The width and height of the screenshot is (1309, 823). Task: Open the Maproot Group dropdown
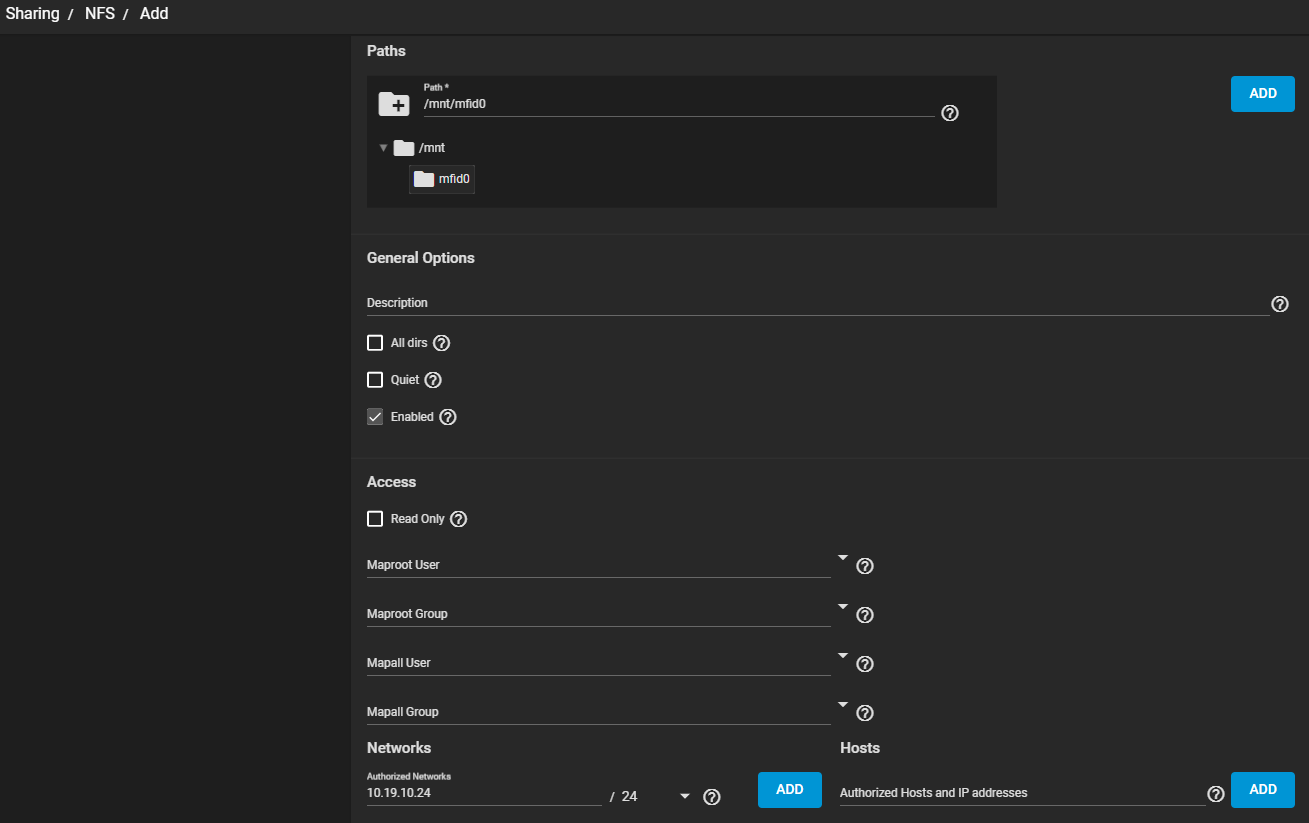(843, 607)
